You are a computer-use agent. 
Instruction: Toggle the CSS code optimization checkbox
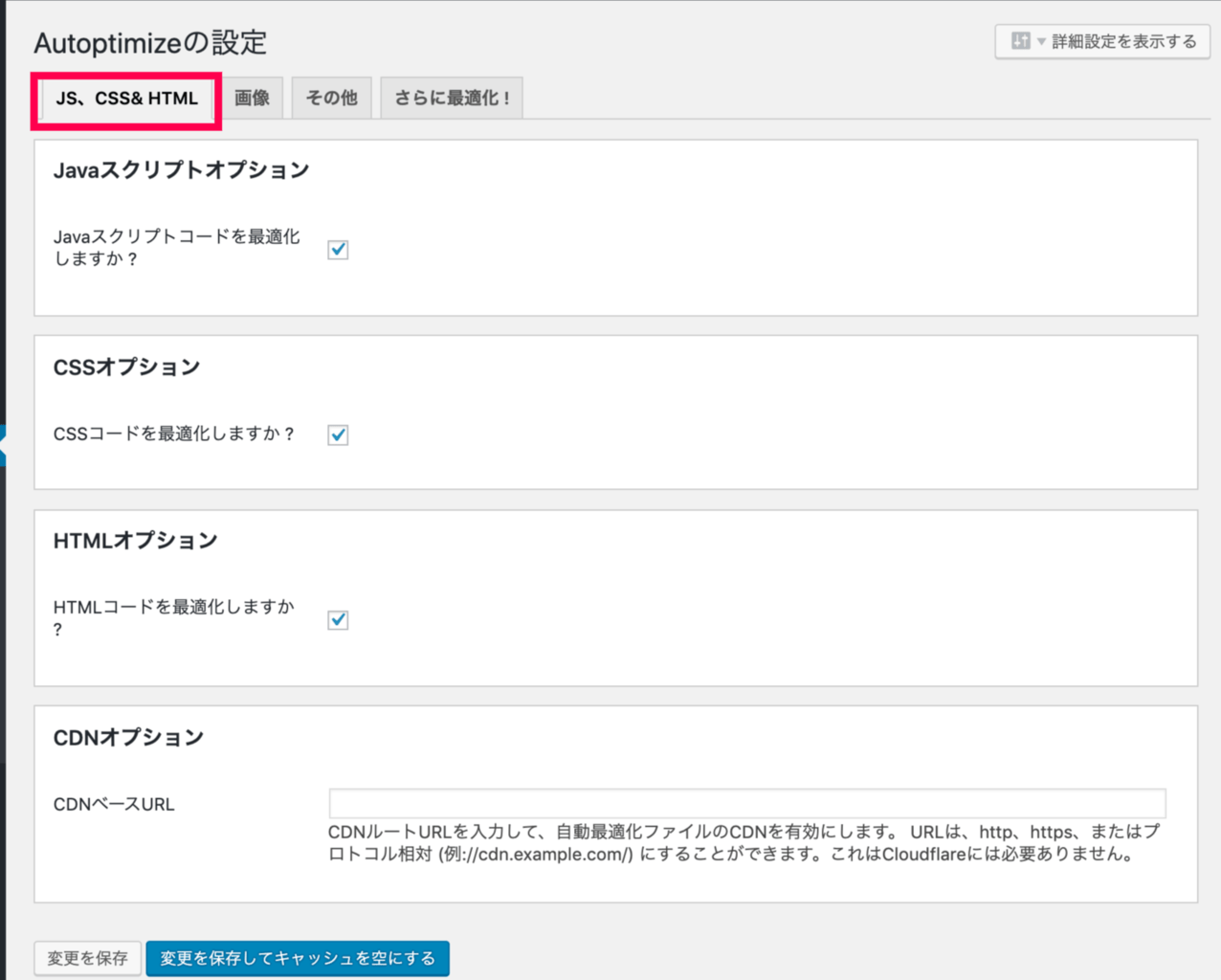tap(338, 435)
